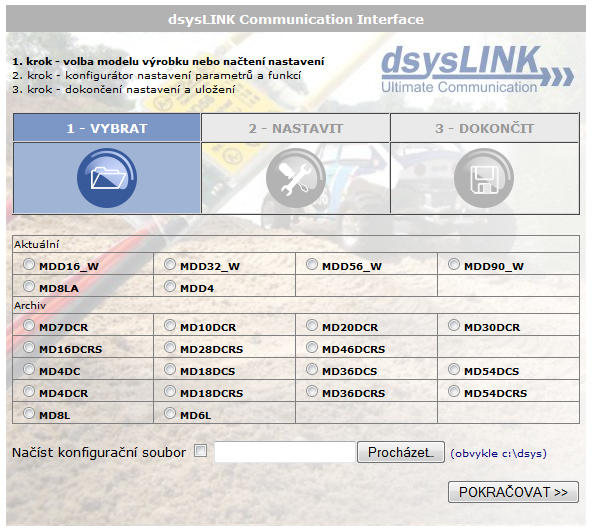Go to the 3 - DOKONČIT step tab
Screen dimensions: 592x531
pos(484,128)
